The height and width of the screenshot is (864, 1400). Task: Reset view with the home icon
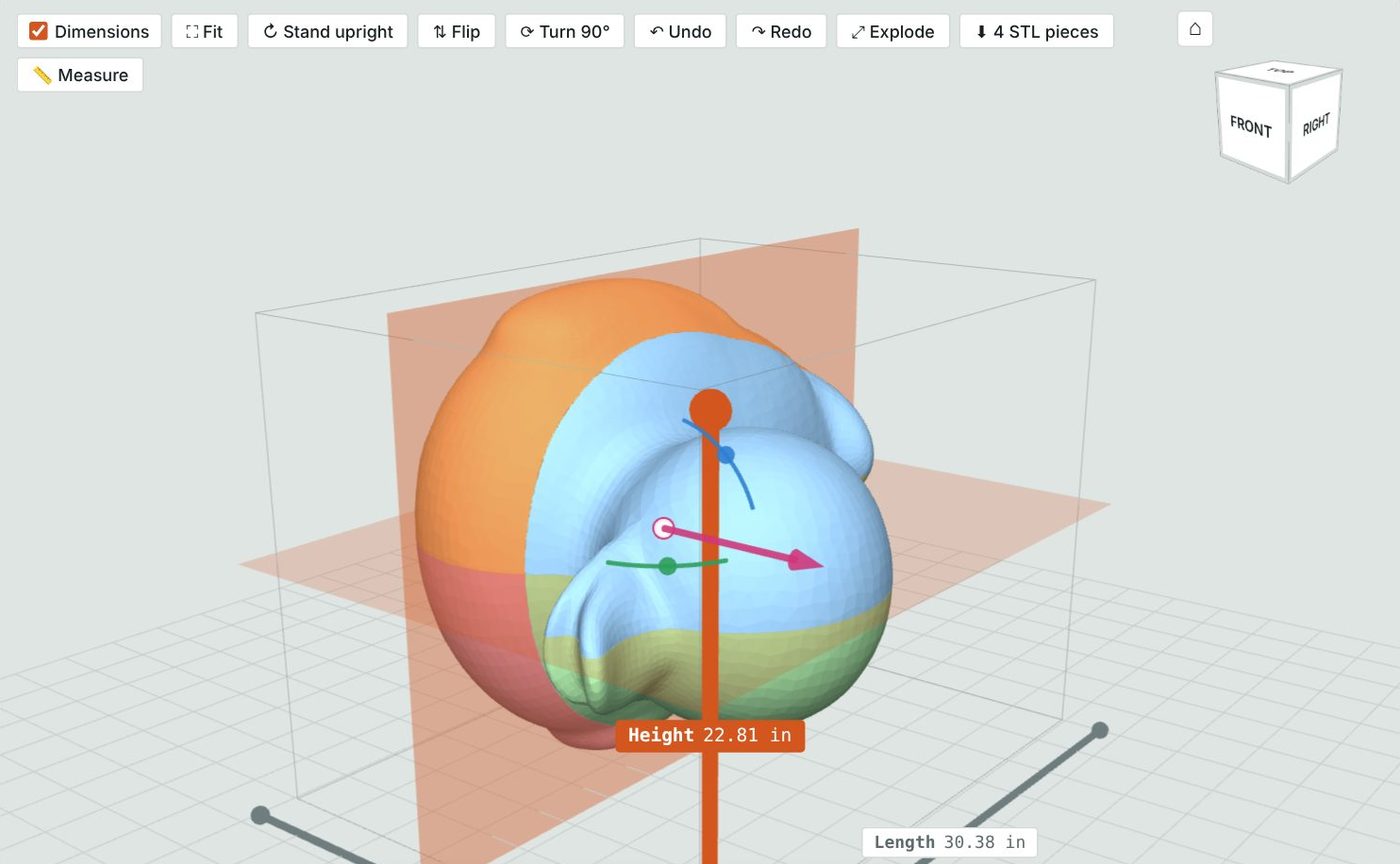coord(1195,29)
